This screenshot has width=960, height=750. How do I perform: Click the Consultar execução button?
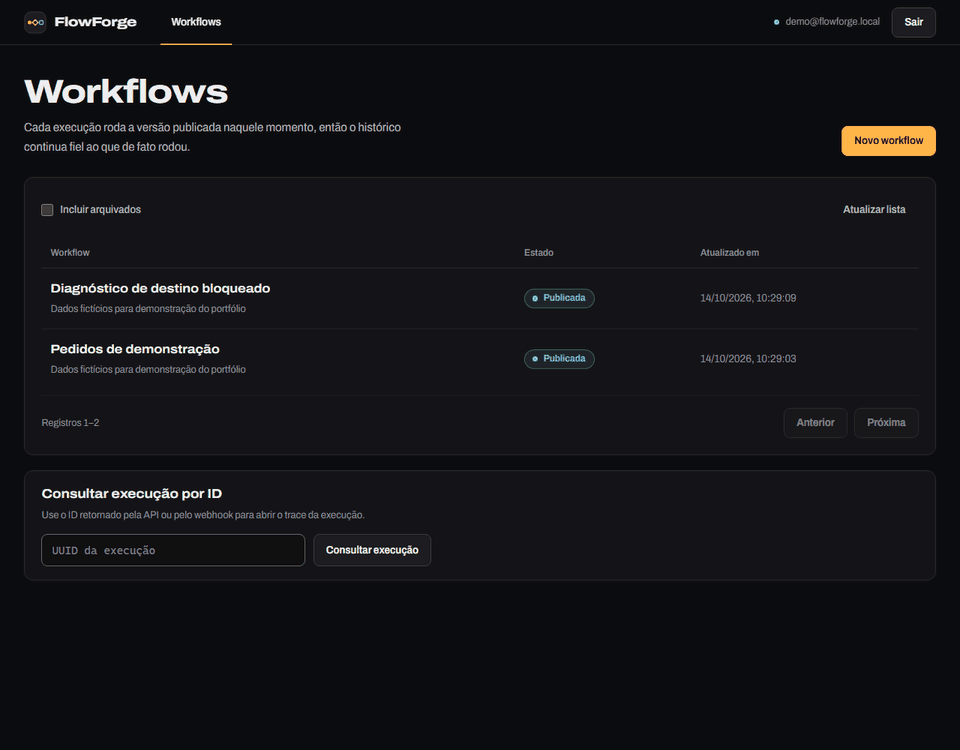pyautogui.click(x=372, y=550)
